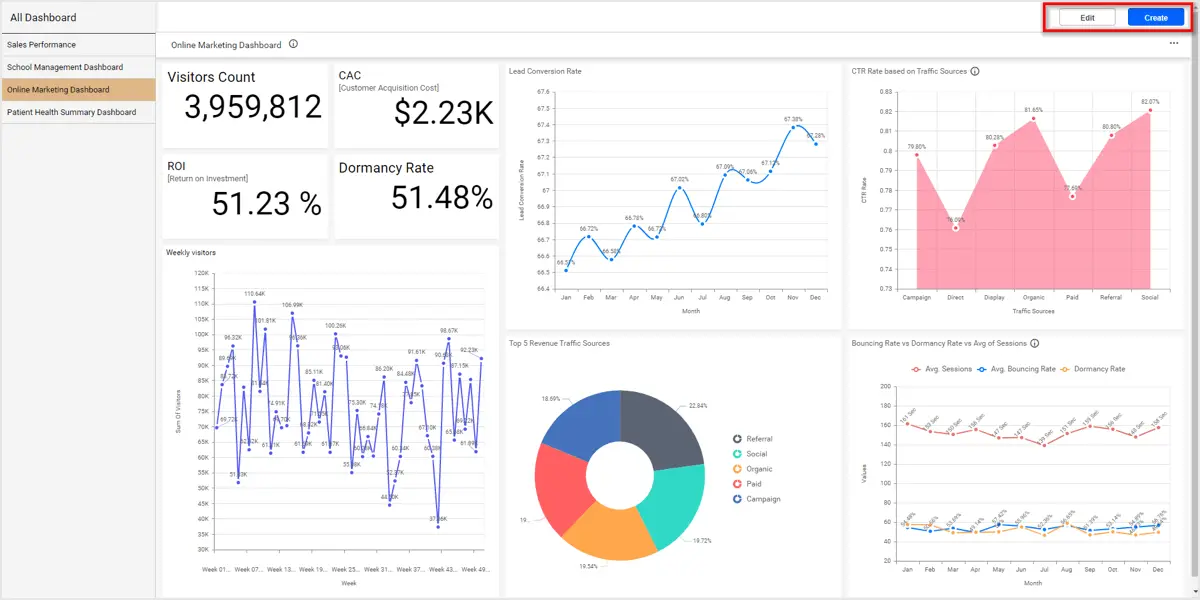The image size is (1200, 600).
Task: Toggle Campaign legend entry in pie chart
Action: (756, 499)
